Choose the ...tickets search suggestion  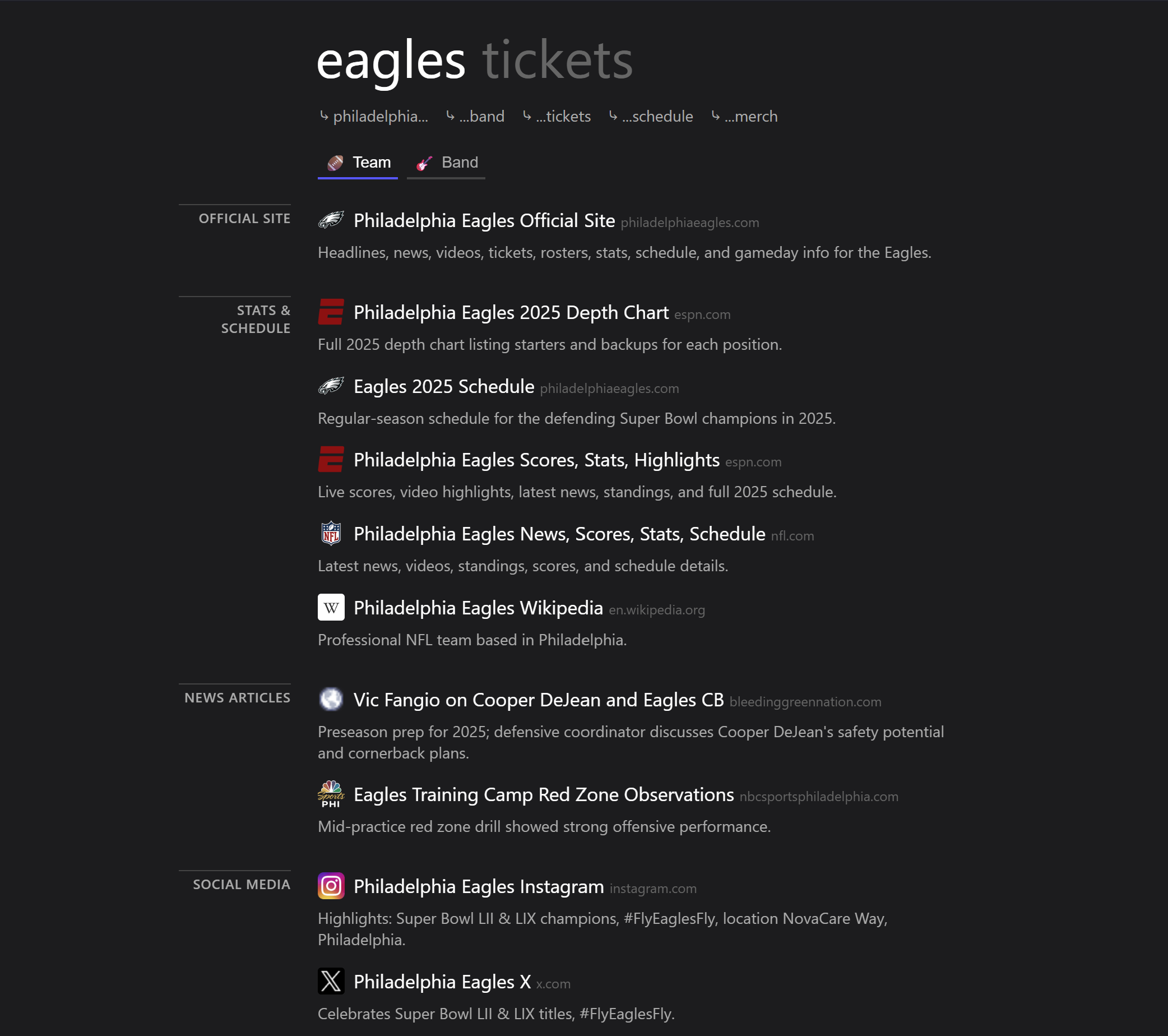(x=557, y=117)
